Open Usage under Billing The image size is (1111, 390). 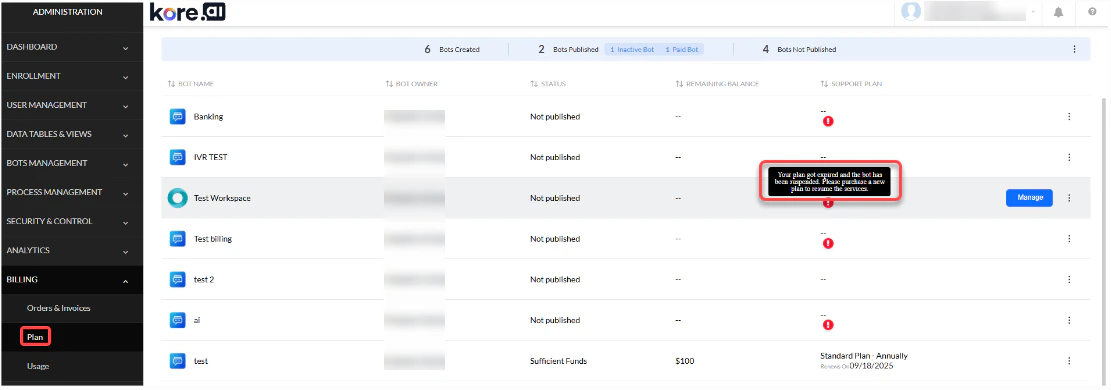(x=38, y=366)
